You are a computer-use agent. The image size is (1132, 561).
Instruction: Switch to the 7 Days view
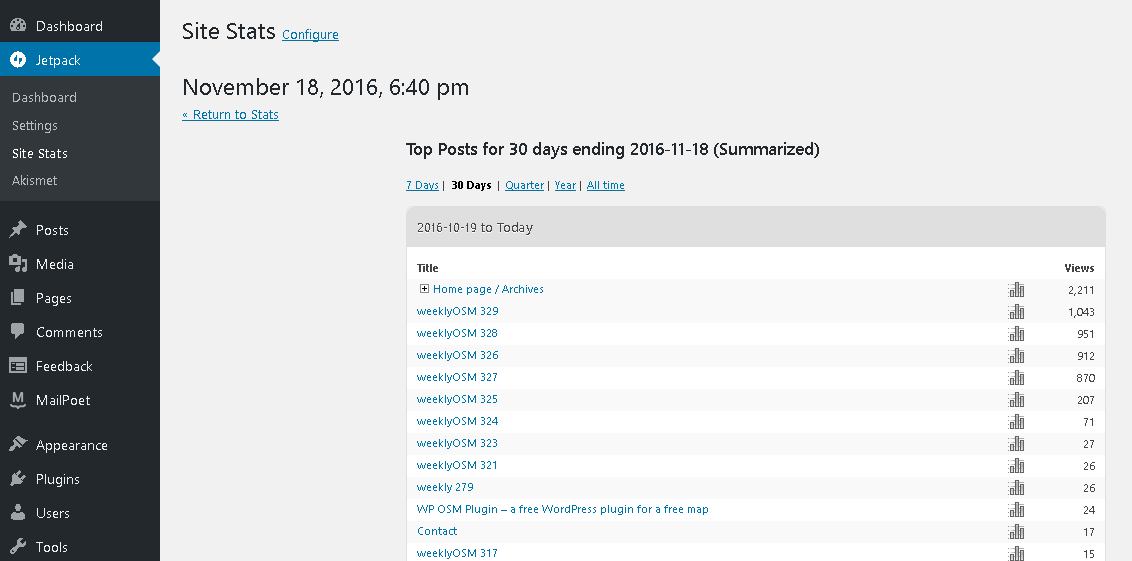coord(422,185)
